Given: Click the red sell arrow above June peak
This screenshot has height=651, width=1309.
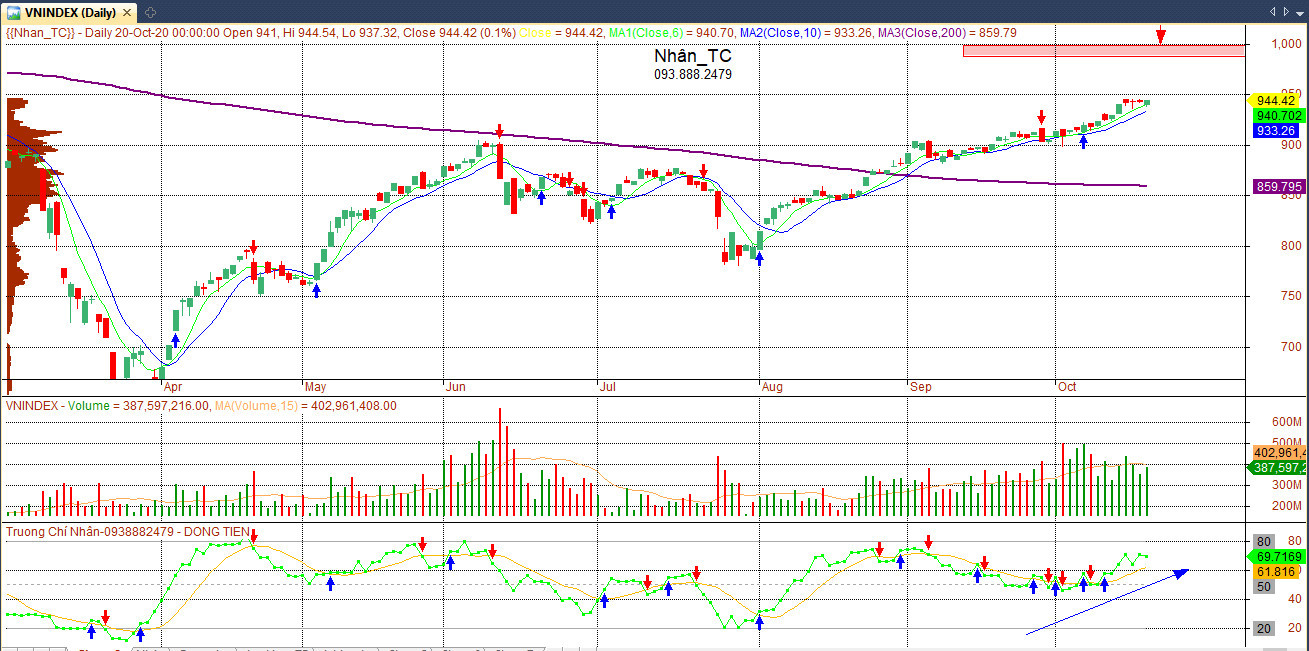Looking at the screenshot, I should coord(499,131).
